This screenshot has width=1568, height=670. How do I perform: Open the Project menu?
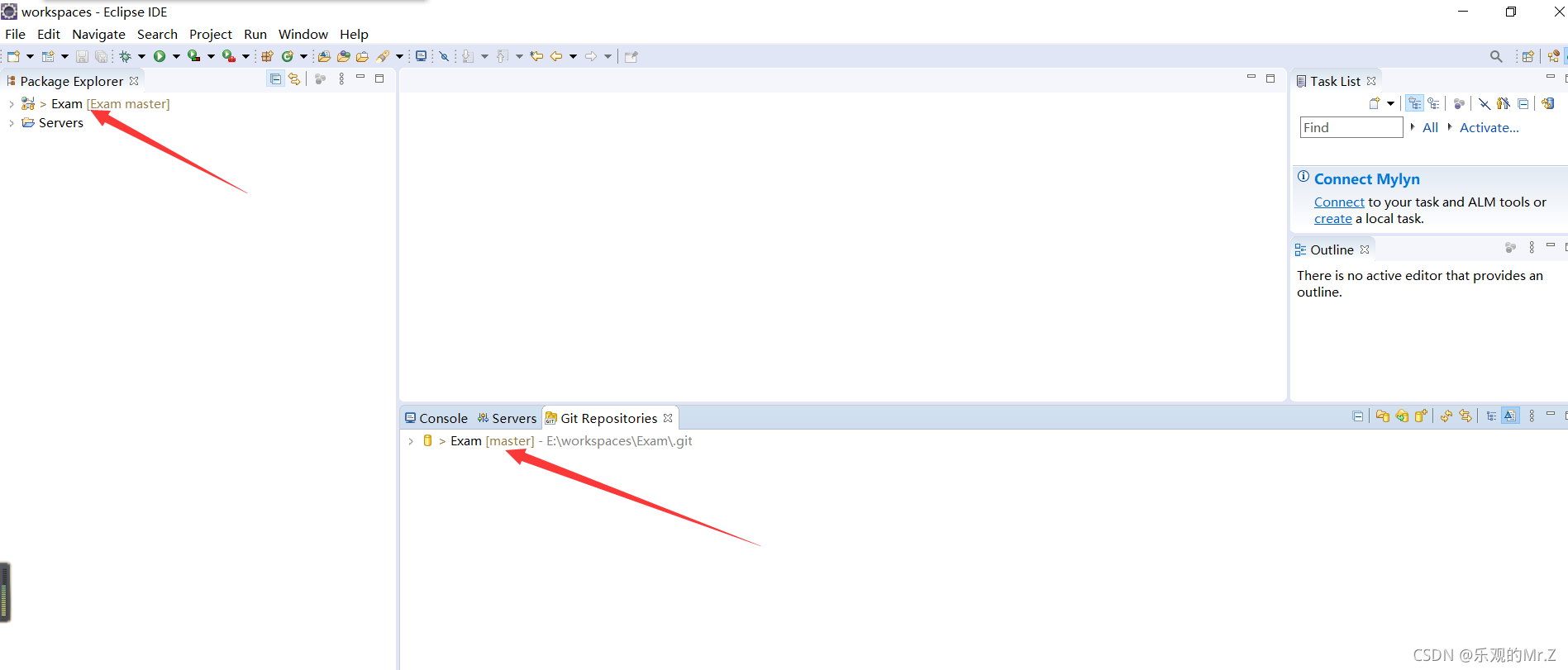coord(211,34)
